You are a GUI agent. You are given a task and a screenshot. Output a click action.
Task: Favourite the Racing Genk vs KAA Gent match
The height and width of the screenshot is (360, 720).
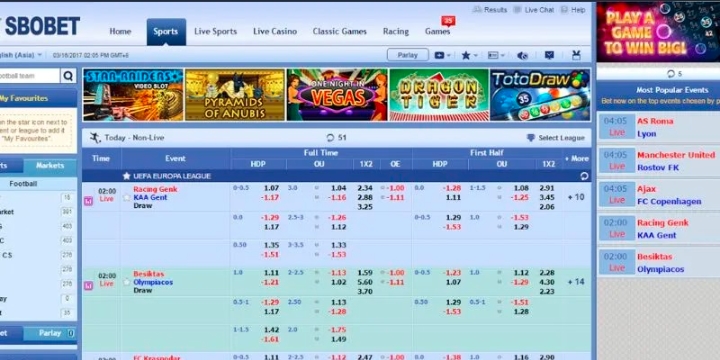click(127, 197)
